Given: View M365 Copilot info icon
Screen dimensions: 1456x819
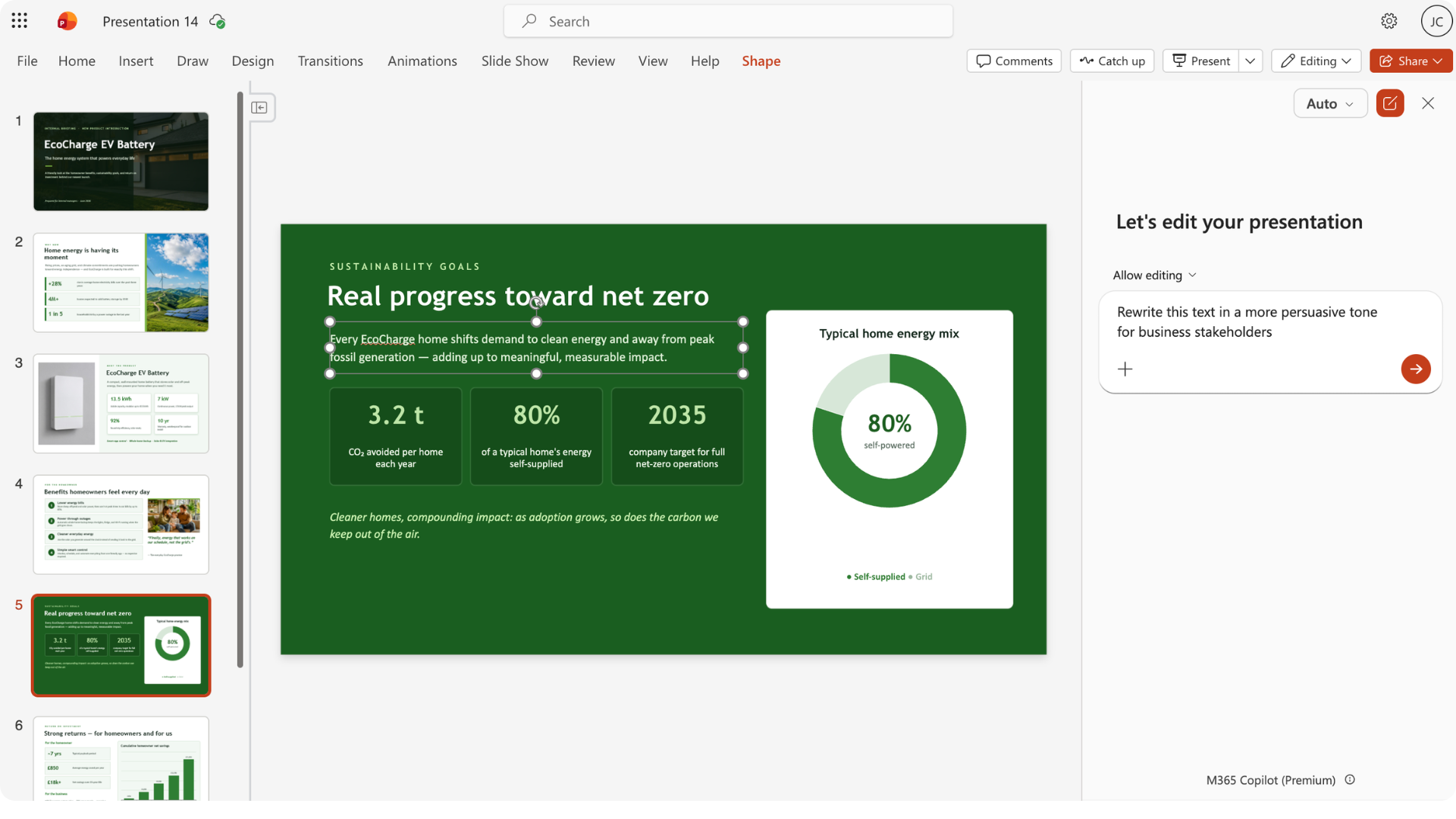Looking at the screenshot, I should (x=1349, y=780).
